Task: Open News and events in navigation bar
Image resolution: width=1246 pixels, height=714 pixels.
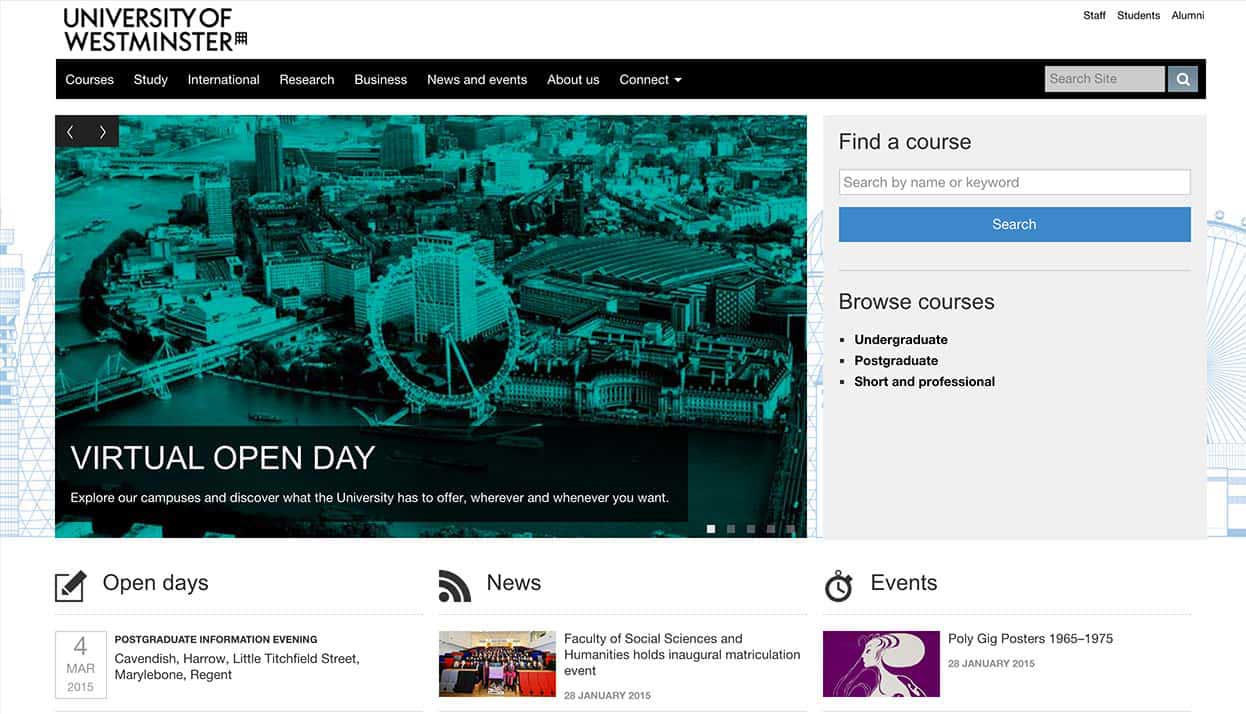Action: 477,80
